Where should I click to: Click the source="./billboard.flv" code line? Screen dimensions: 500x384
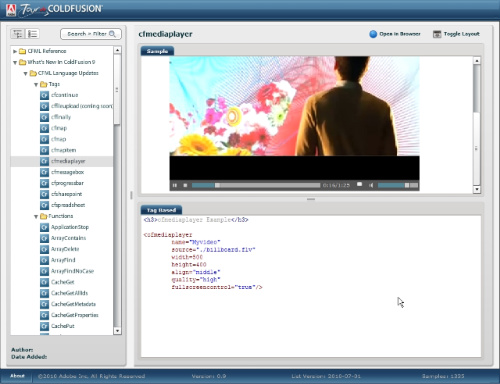click(213, 250)
